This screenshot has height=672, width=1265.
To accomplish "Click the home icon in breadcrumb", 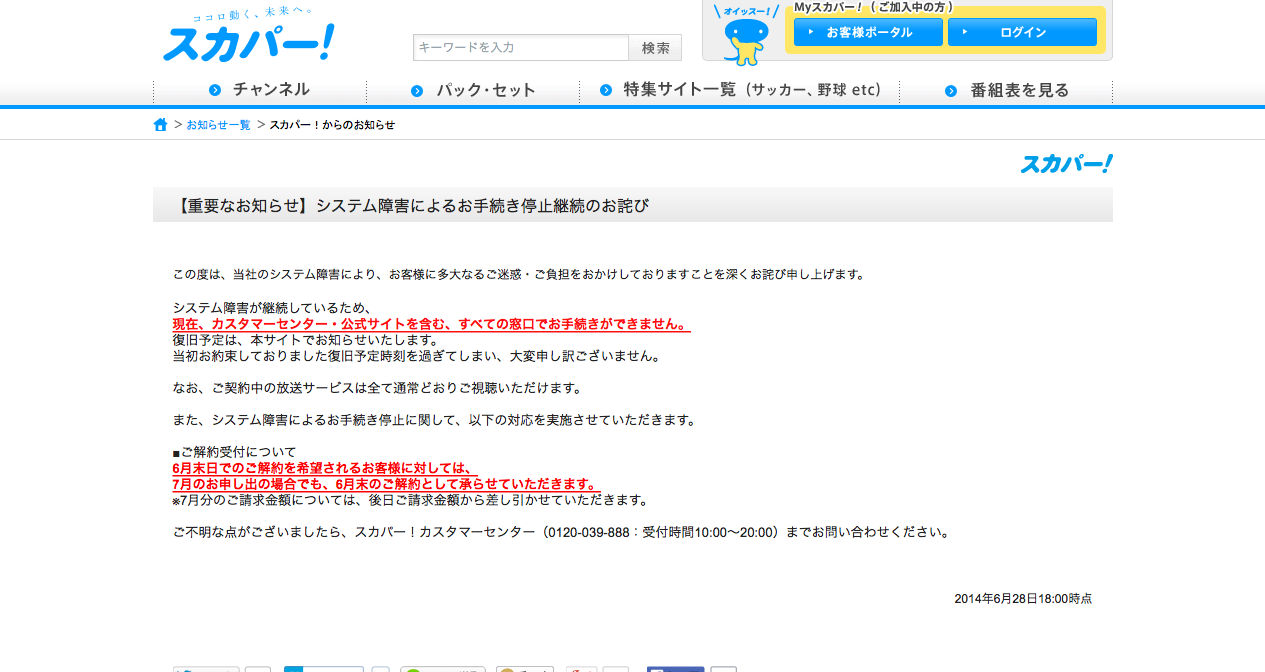I will tap(160, 125).
